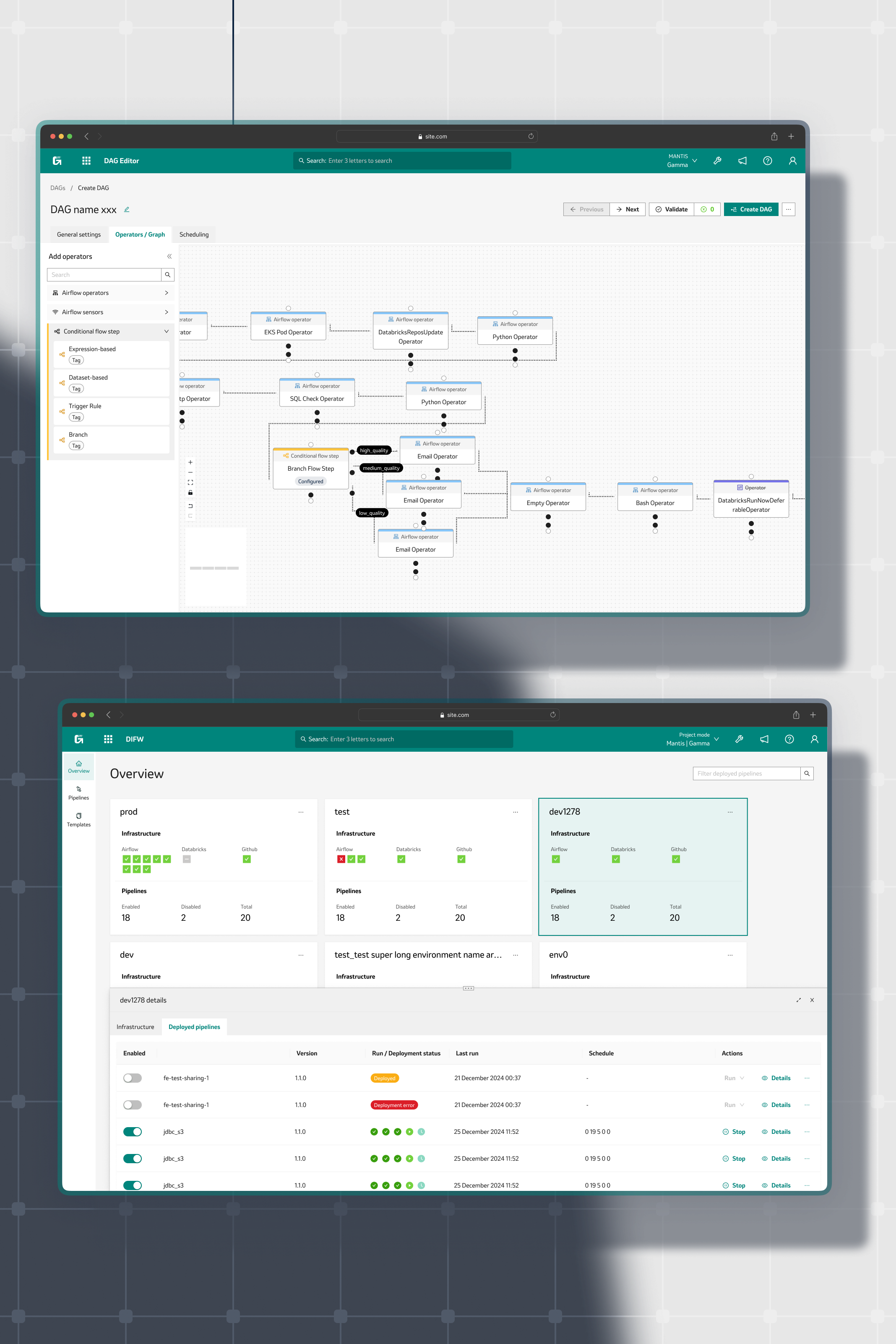
Task: Click the Filter deployed pipelines search field
Action: coord(746,773)
